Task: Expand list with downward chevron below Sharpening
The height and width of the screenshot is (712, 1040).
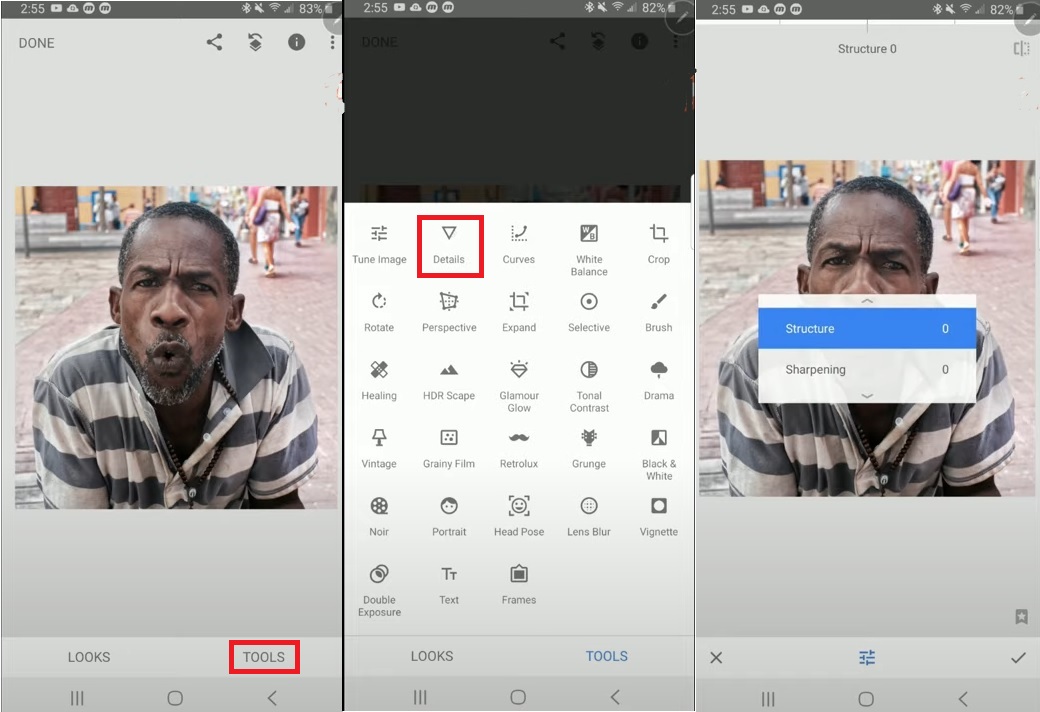Action: click(x=867, y=396)
